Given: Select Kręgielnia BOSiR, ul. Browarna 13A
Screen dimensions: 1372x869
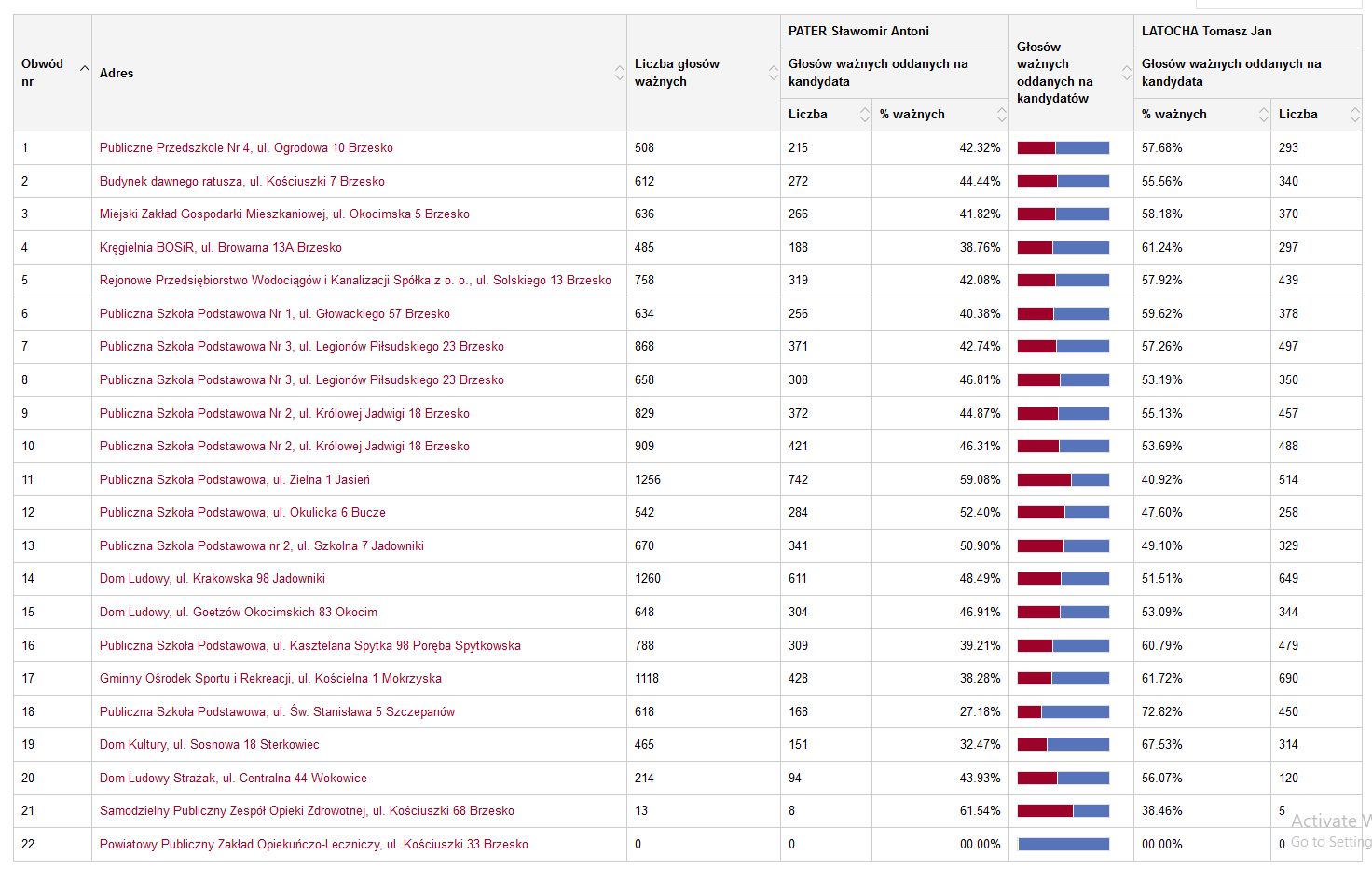Looking at the screenshot, I should point(220,248).
